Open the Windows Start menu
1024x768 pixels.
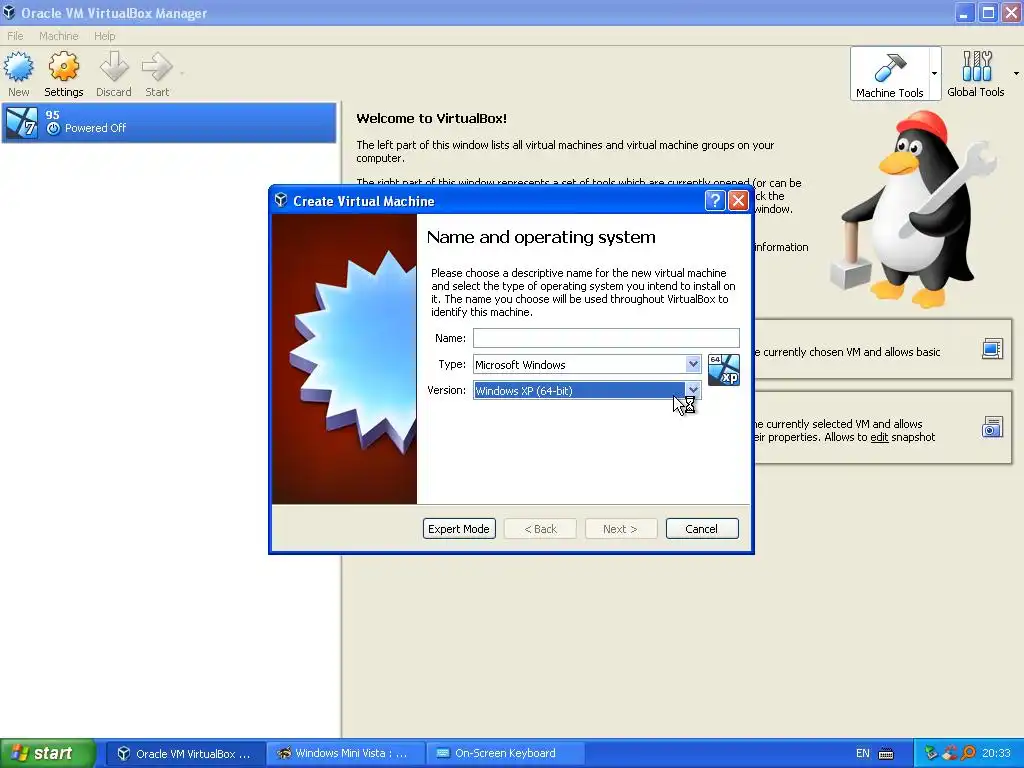(48, 753)
